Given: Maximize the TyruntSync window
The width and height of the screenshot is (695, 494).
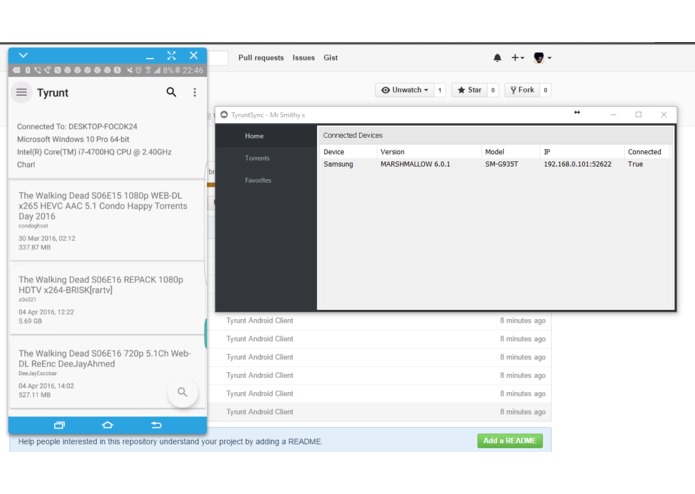Looking at the screenshot, I should pos(638,115).
